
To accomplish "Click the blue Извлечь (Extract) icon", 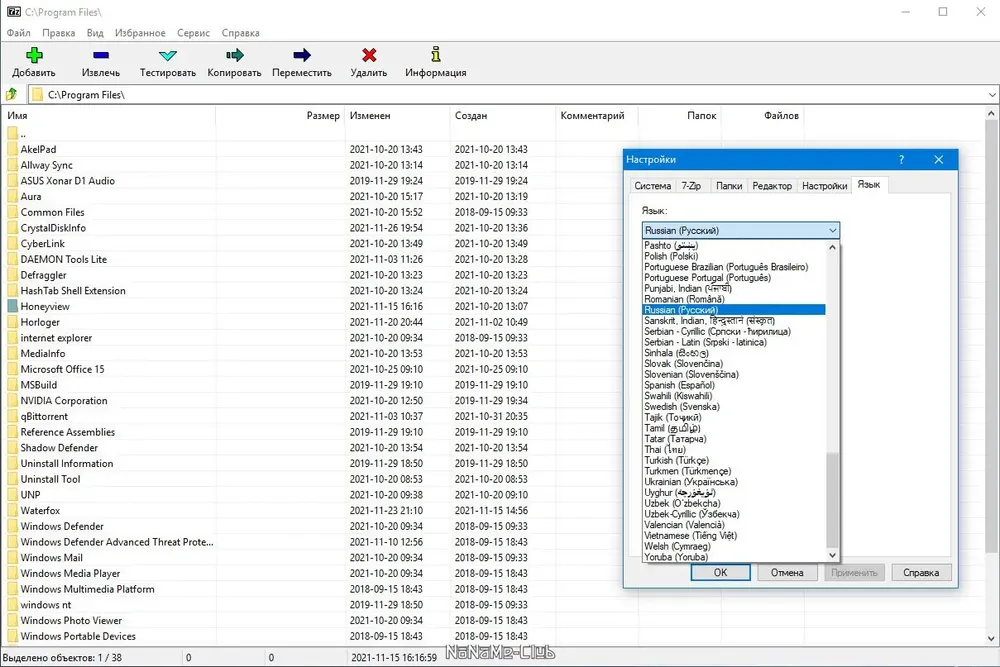I will point(101,55).
